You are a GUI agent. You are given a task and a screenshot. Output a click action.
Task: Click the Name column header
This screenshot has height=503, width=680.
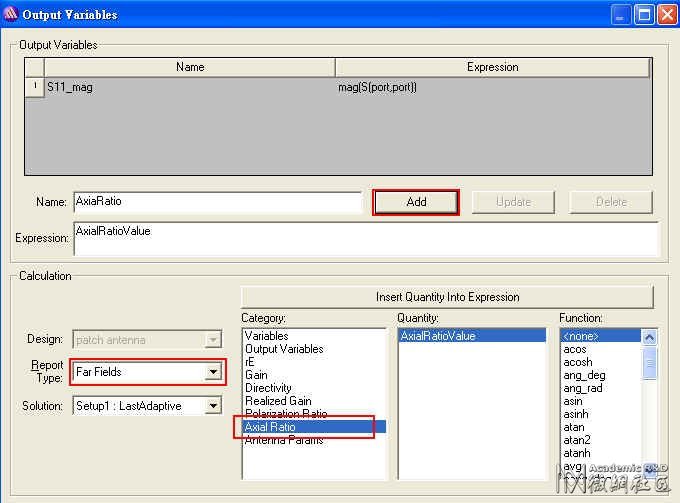pos(190,67)
